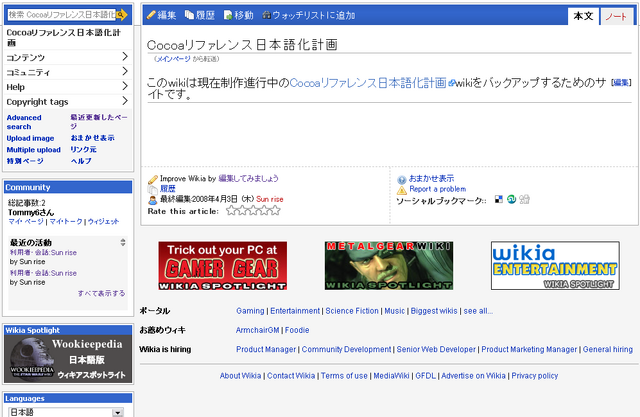
Task: Click the search go arrow icon
Action: pos(122,15)
